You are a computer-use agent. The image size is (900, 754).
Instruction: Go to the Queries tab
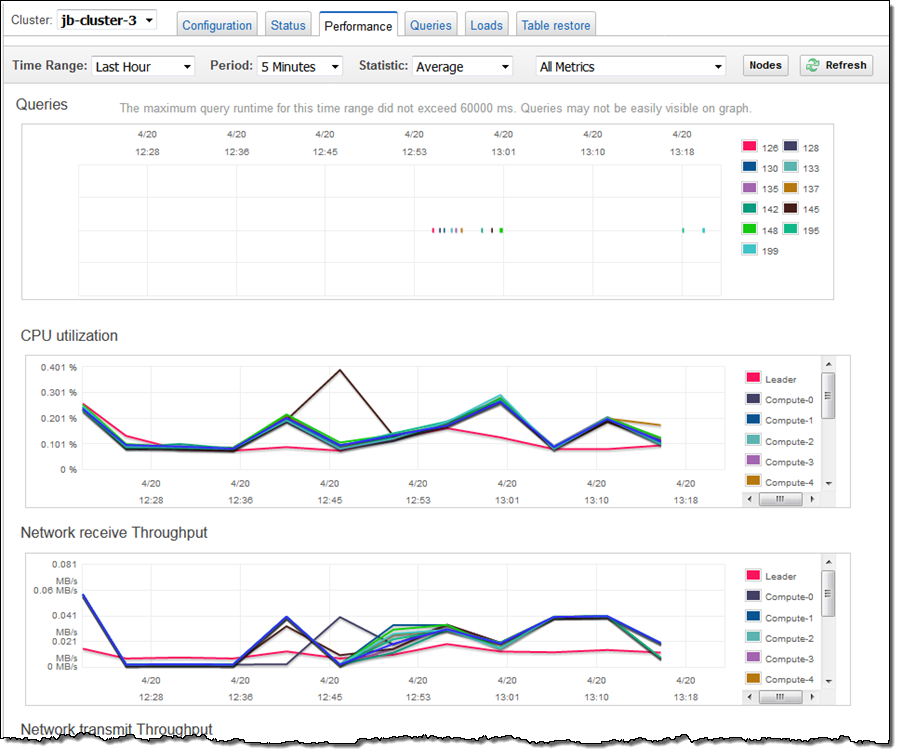(431, 25)
